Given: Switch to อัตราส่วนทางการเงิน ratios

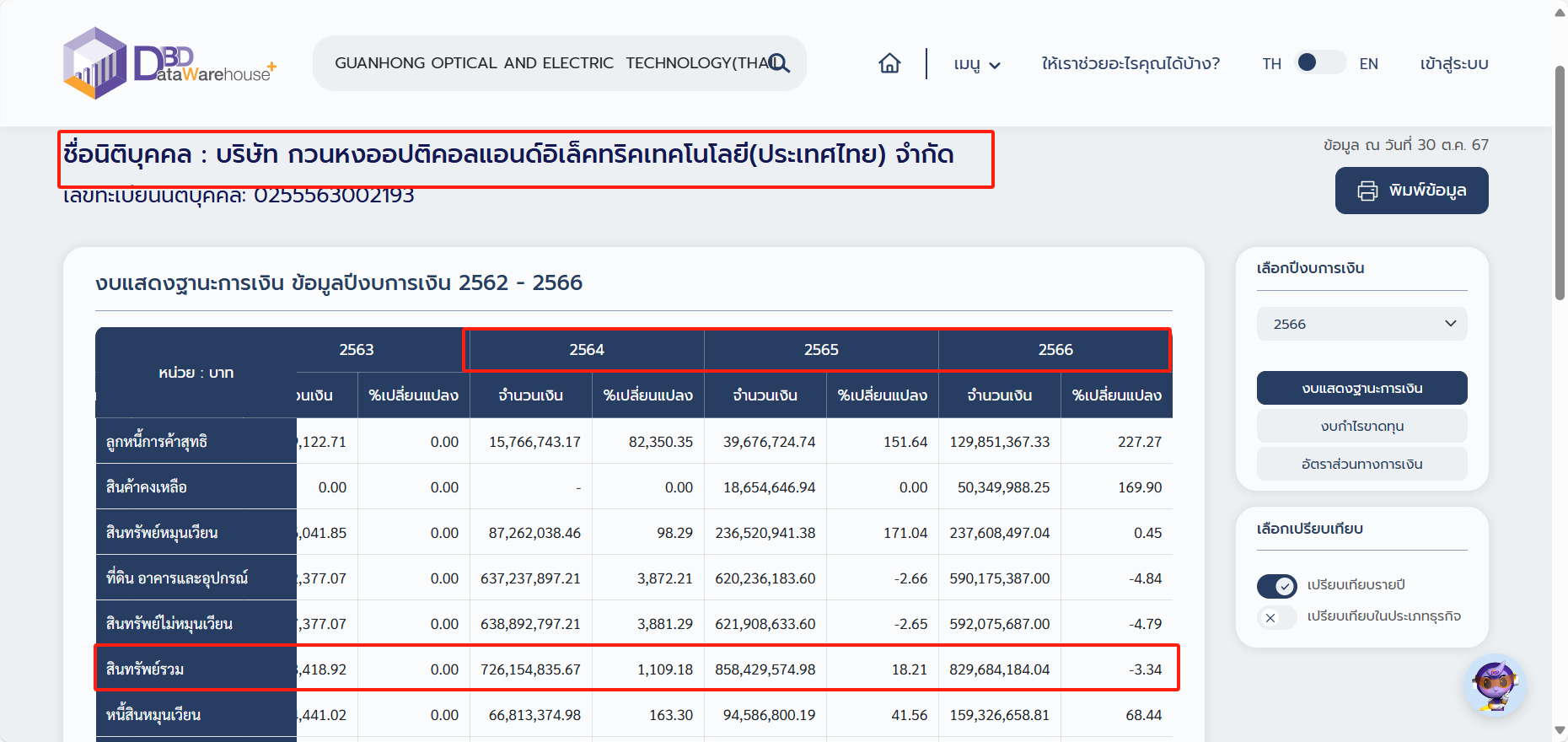Looking at the screenshot, I should tap(1361, 464).
